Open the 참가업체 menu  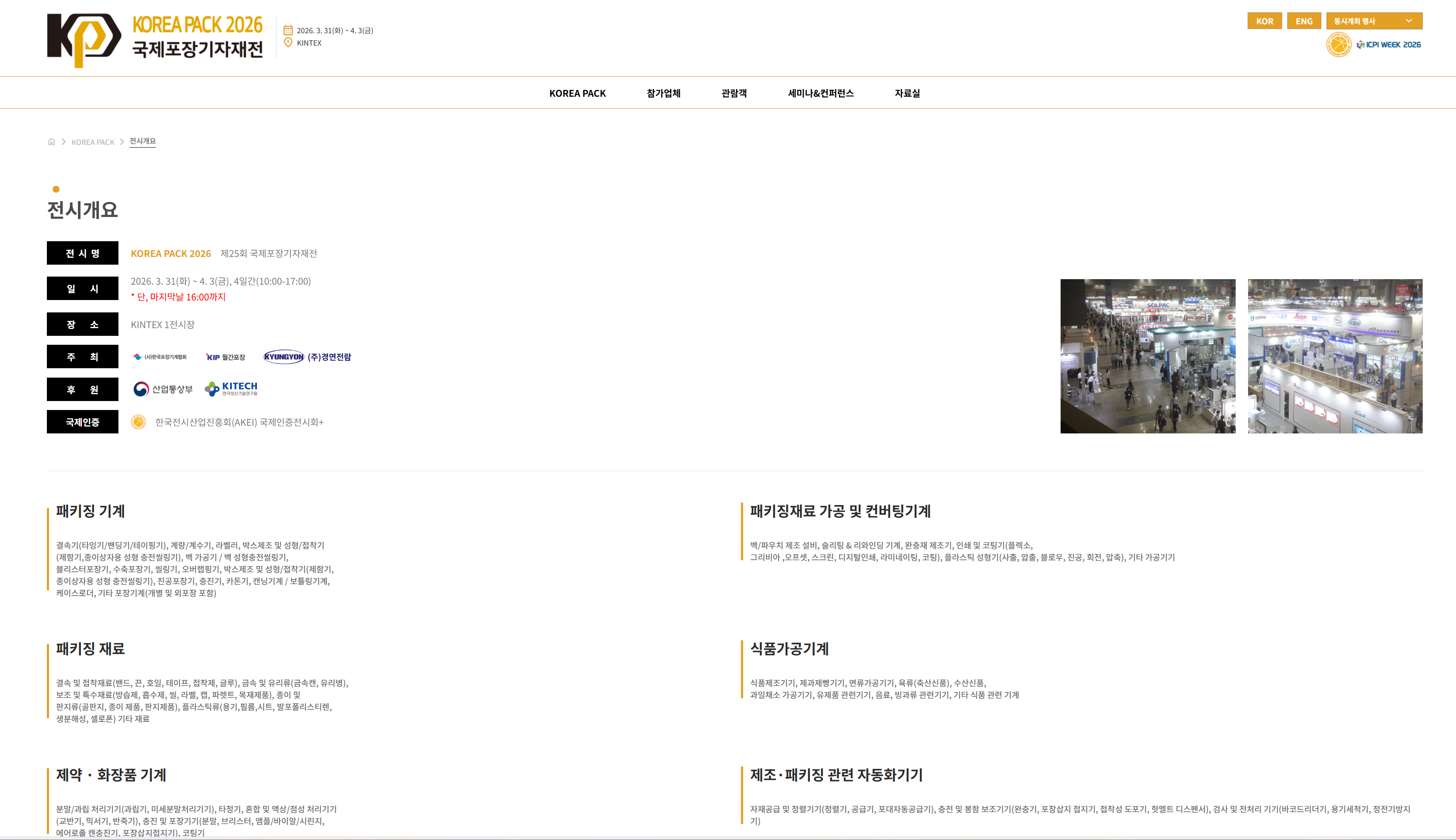click(x=663, y=93)
